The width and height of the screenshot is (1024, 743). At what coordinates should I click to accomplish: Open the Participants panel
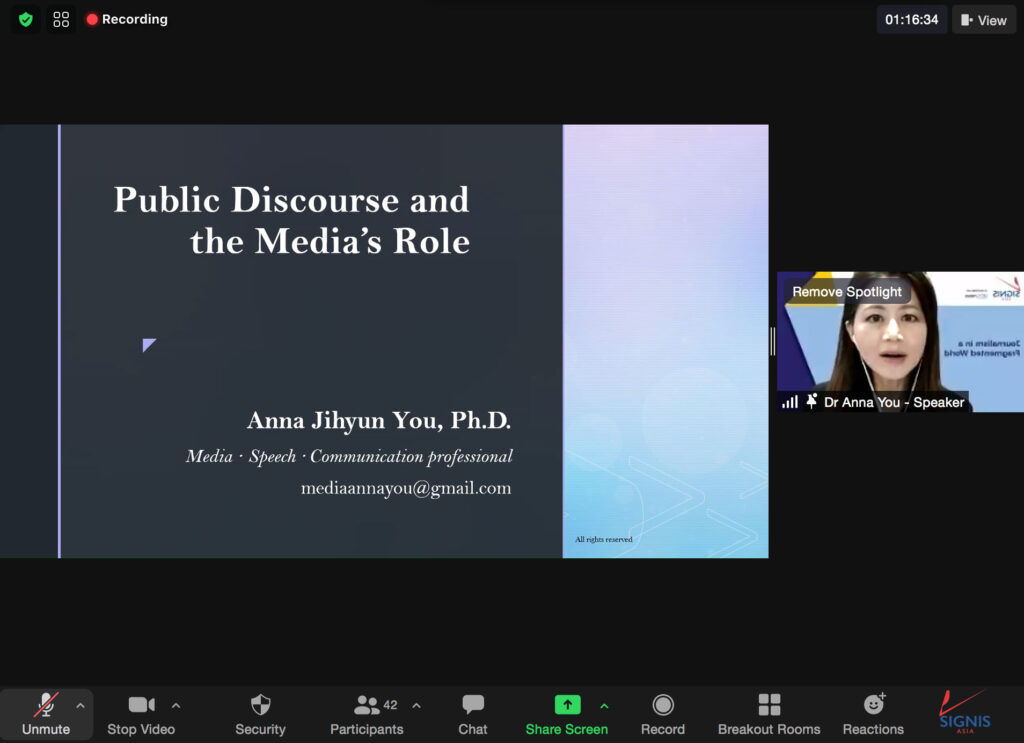367,705
